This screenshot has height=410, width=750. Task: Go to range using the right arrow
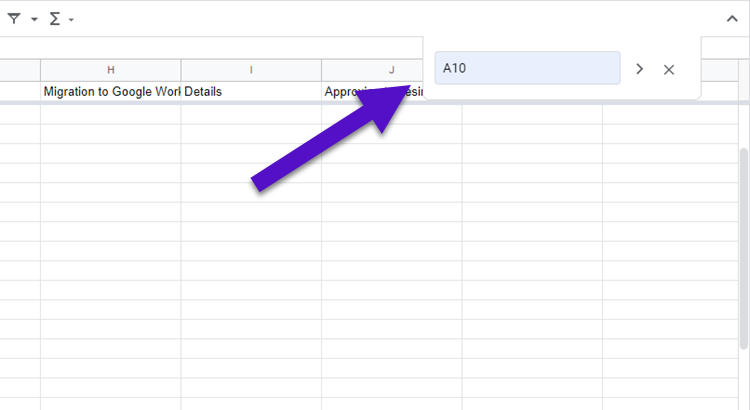[x=640, y=69]
